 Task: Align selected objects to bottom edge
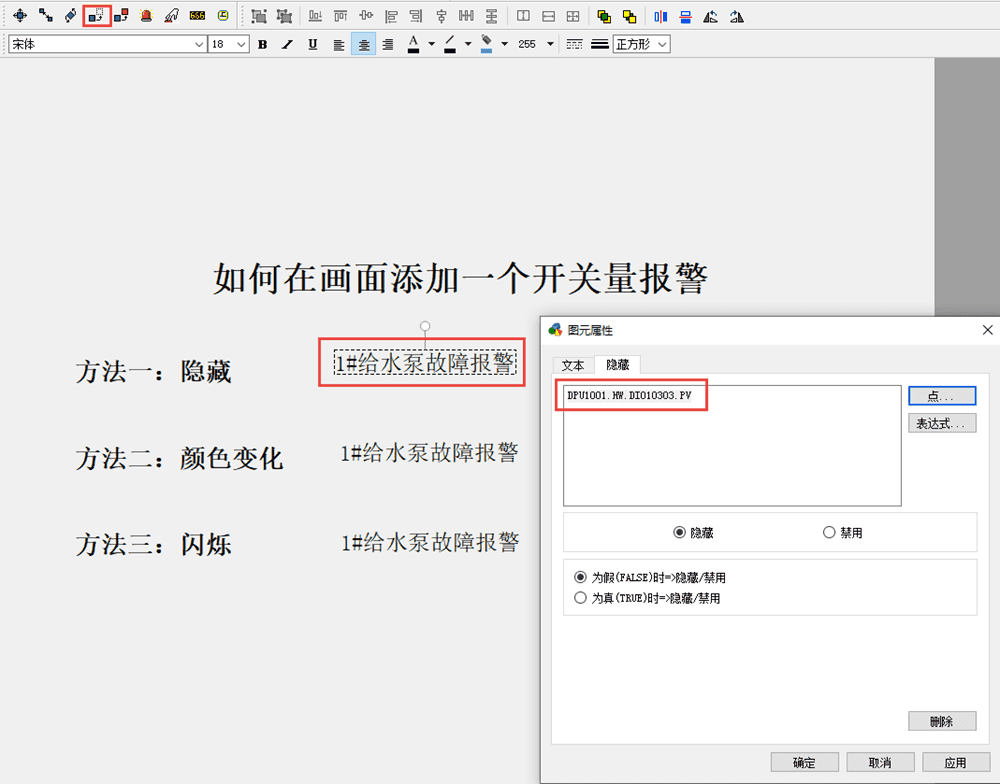(315, 17)
